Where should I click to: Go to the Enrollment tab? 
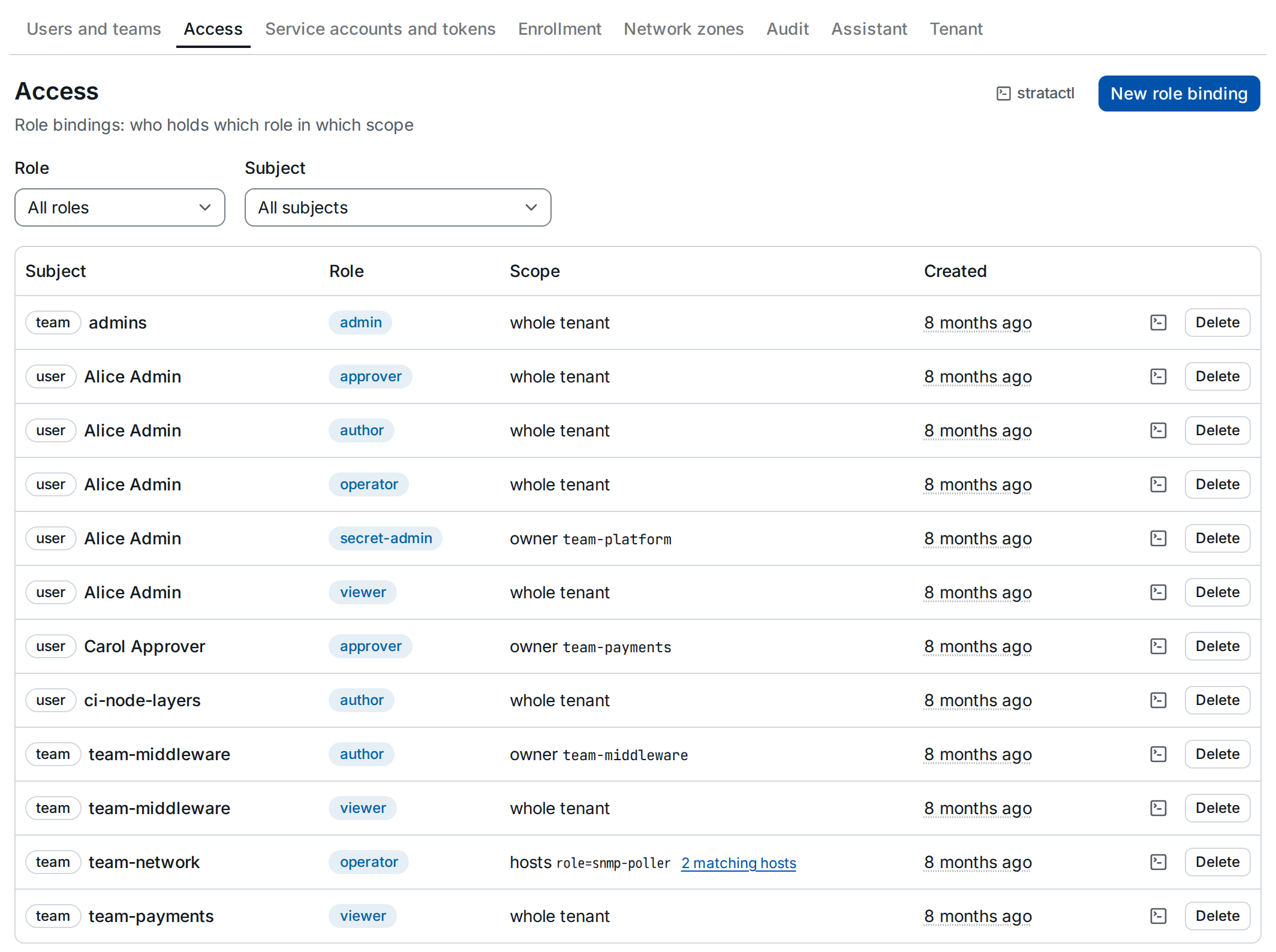559,29
